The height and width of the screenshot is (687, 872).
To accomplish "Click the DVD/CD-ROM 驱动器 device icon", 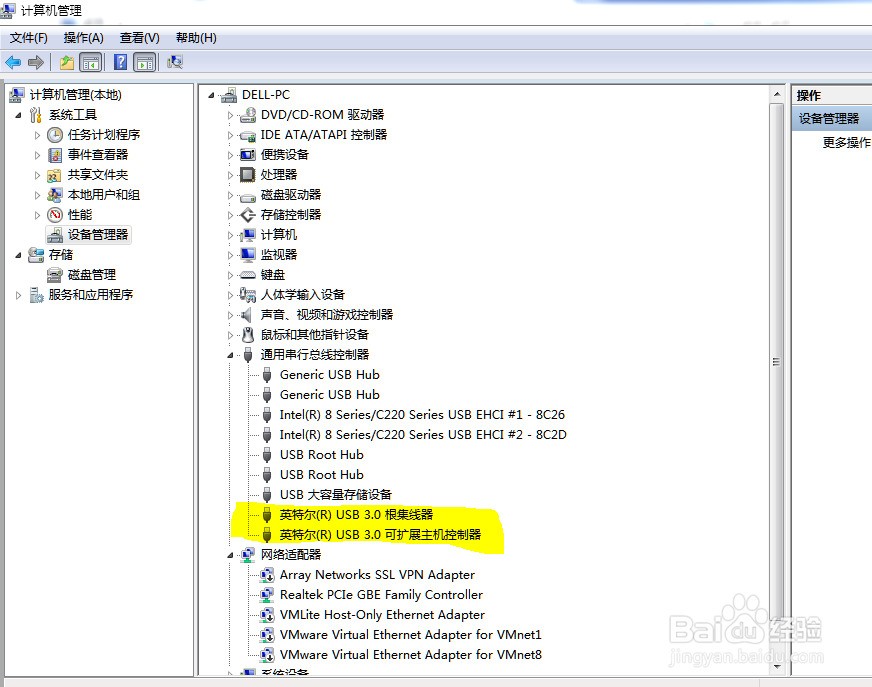I will click(247, 115).
